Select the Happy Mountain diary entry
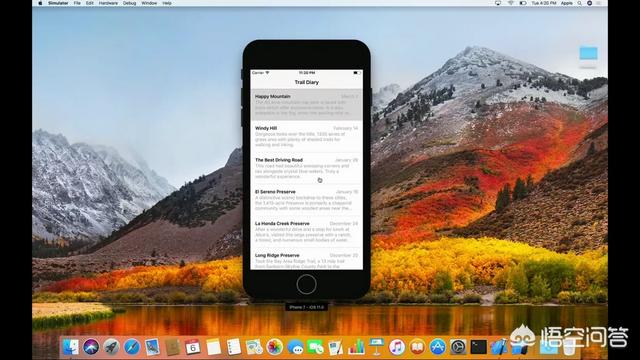The image size is (640, 360). (x=306, y=104)
